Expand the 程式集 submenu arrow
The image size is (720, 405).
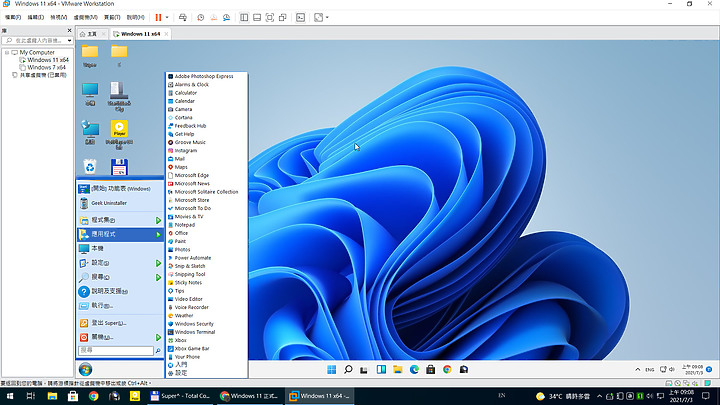coord(158,220)
